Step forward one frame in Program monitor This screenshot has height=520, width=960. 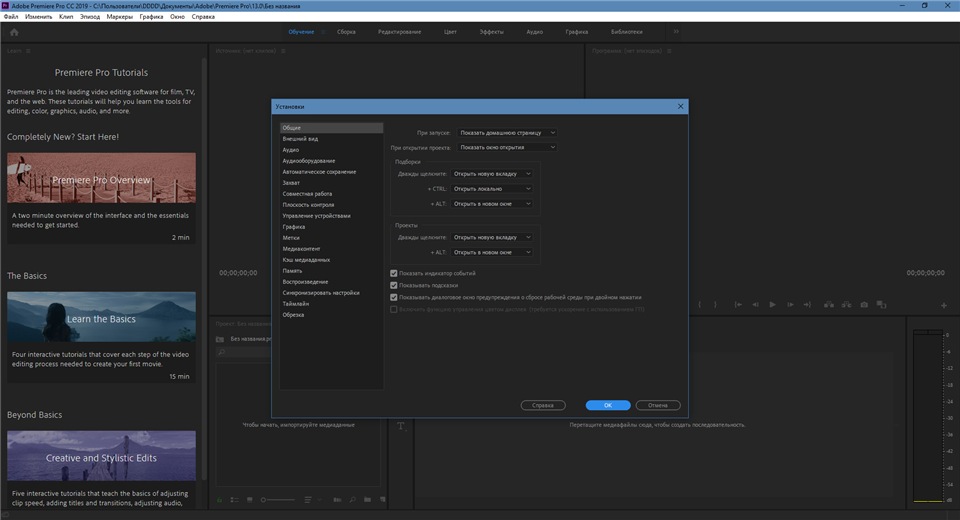click(790, 304)
